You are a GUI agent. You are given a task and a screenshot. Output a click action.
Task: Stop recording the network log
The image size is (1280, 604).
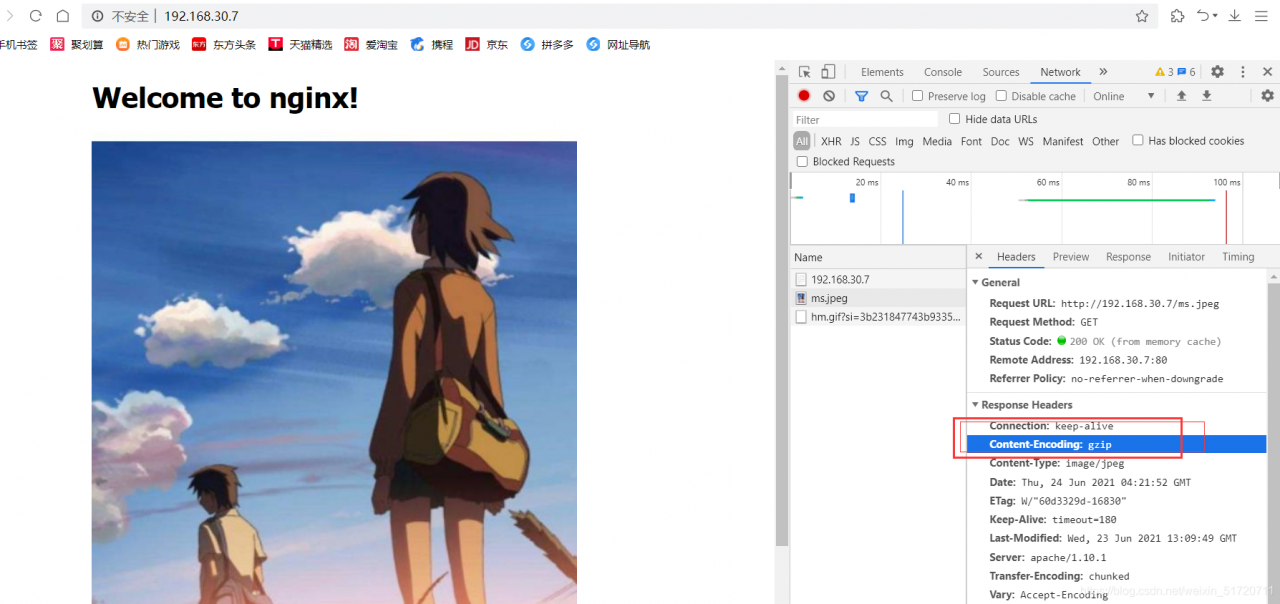click(x=804, y=96)
